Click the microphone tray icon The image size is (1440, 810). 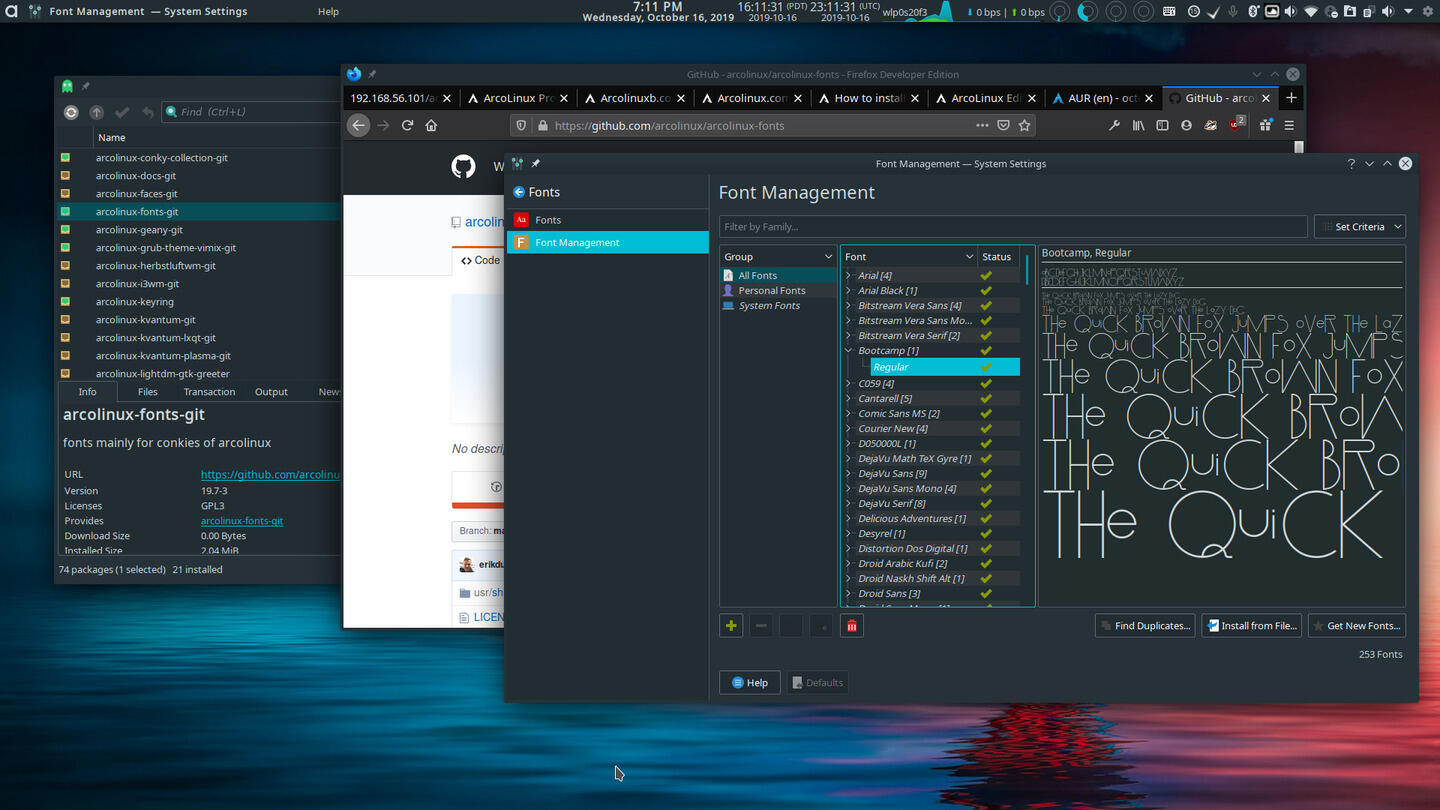[1232, 12]
